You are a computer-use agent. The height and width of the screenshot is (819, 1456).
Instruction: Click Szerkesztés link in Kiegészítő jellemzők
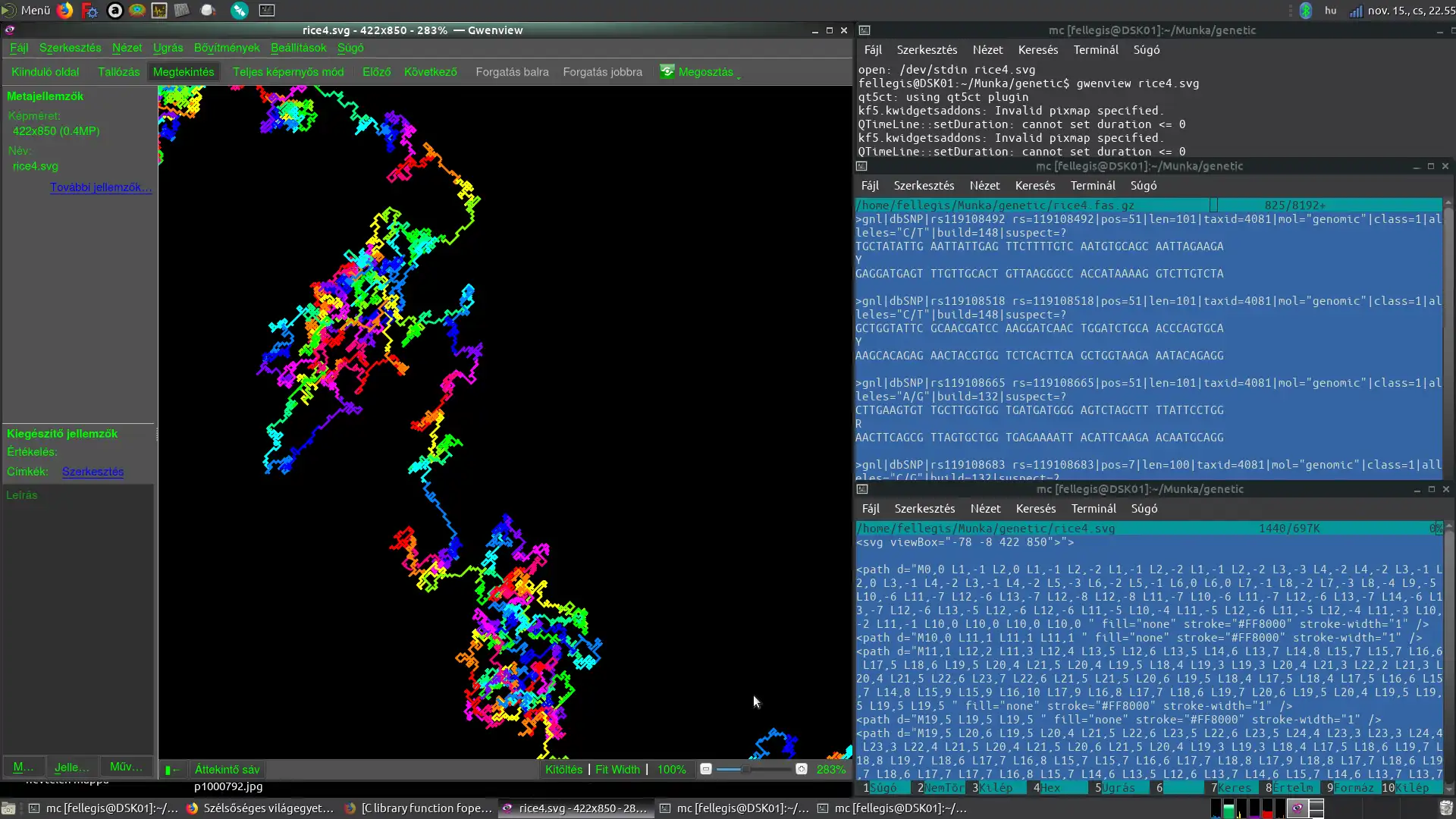click(92, 471)
